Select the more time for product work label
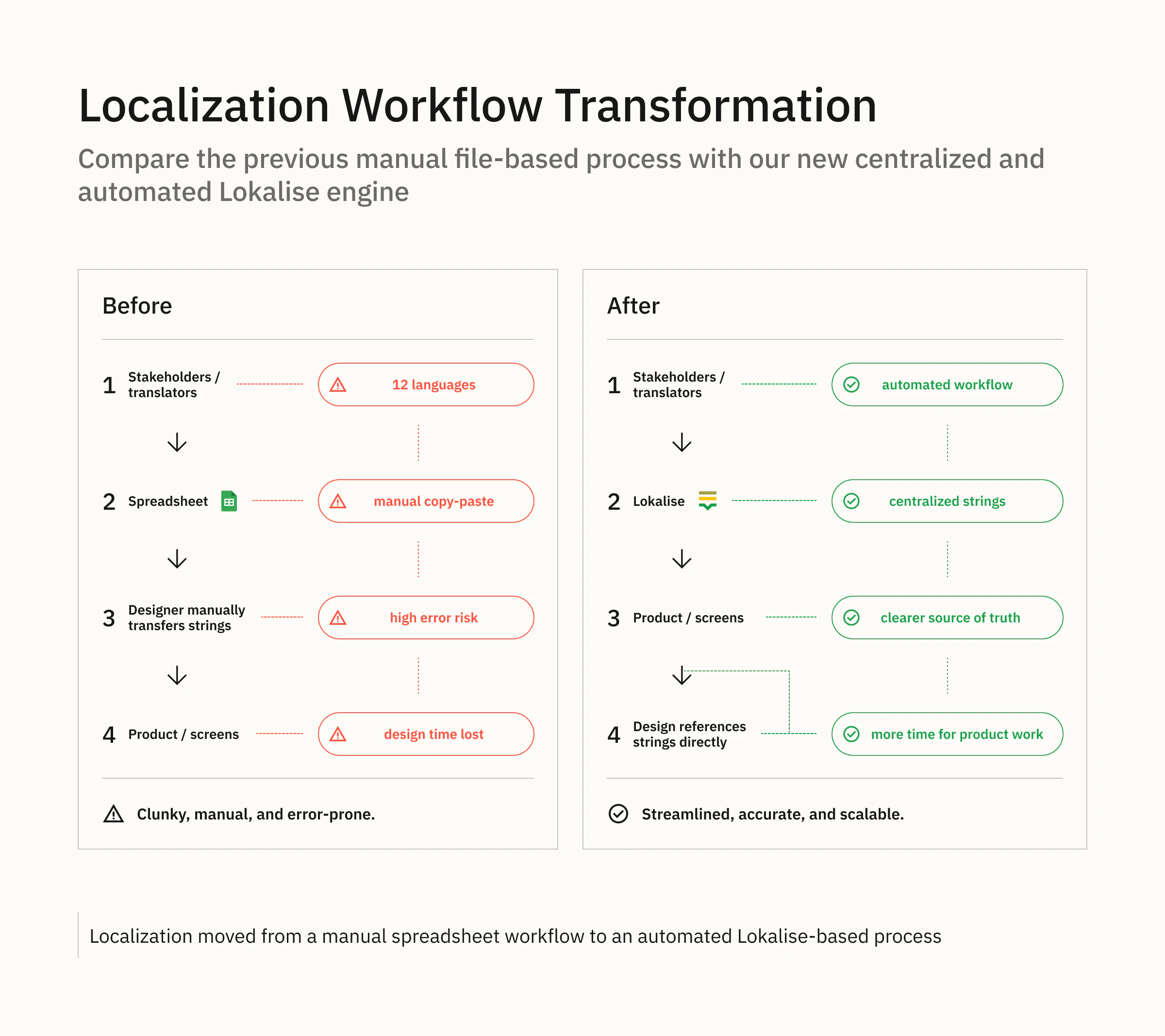The width and height of the screenshot is (1165, 1036). point(957,734)
